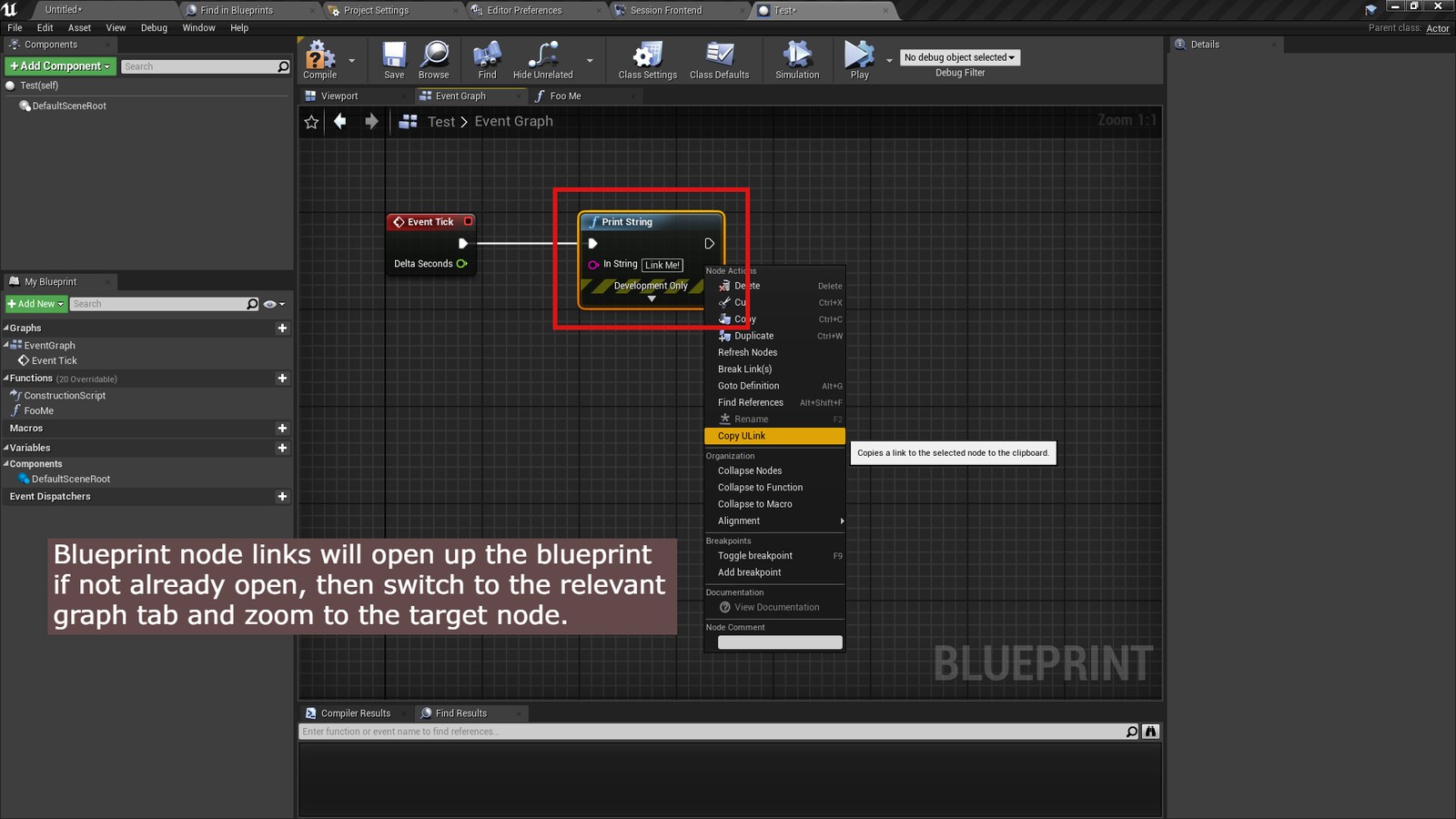The width and height of the screenshot is (1456, 819).
Task: Click In String input pin
Action: coord(593,265)
